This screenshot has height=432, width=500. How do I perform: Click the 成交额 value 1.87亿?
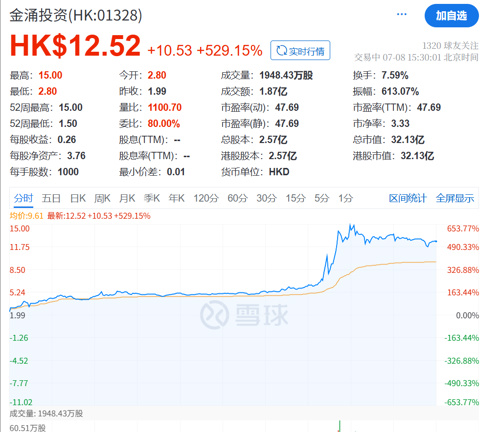click(x=273, y=91)
